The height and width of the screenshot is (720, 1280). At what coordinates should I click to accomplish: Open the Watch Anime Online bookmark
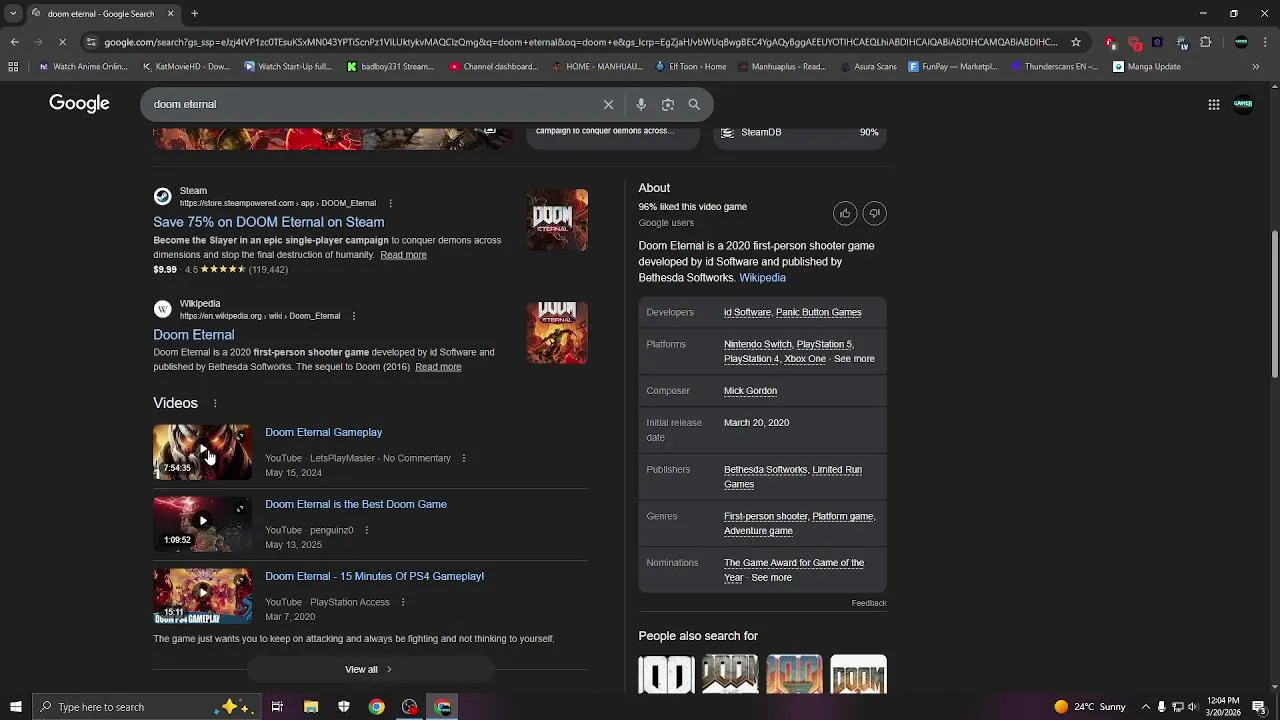click(x=83, y=67)
